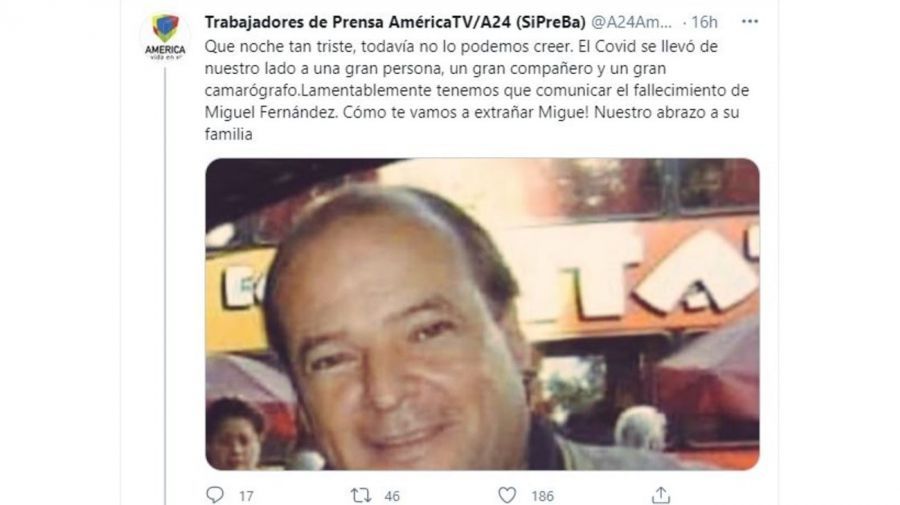Like the tweet with the heart icon
The height and width of the screenshot is (505, 900).
coord(507,495)
